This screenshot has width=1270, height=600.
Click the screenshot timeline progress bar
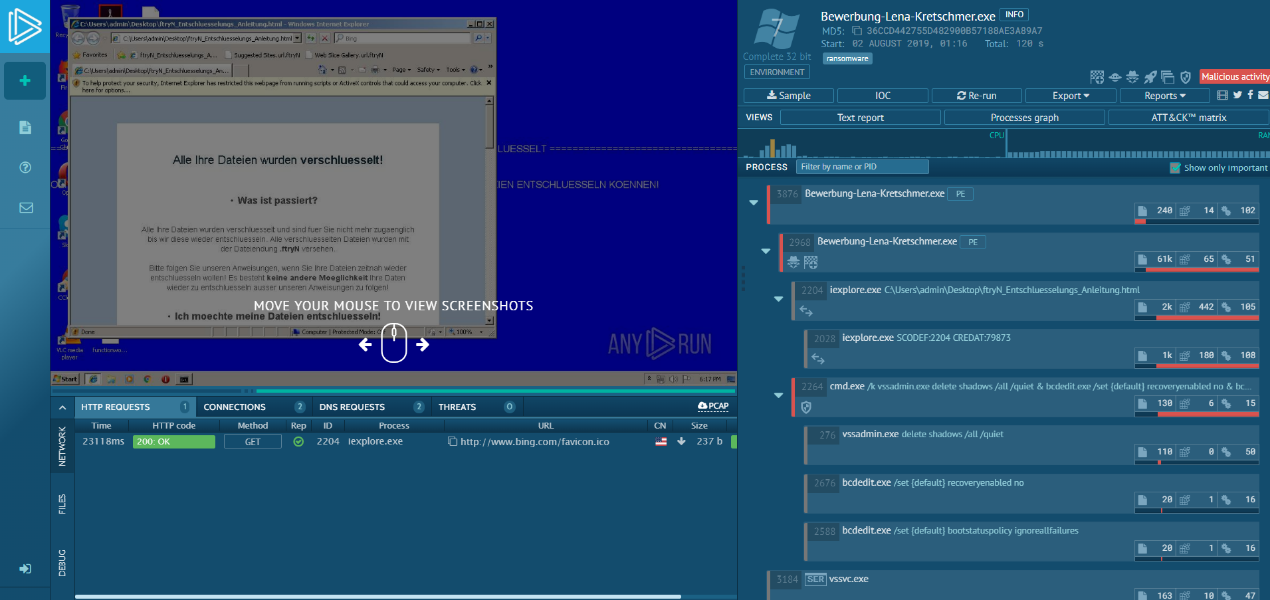pos(394,391)
